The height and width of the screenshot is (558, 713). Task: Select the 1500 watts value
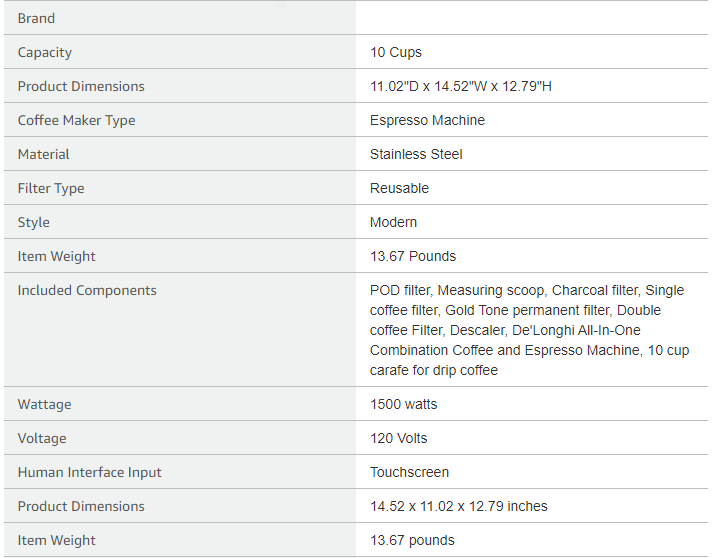(403, 404)
